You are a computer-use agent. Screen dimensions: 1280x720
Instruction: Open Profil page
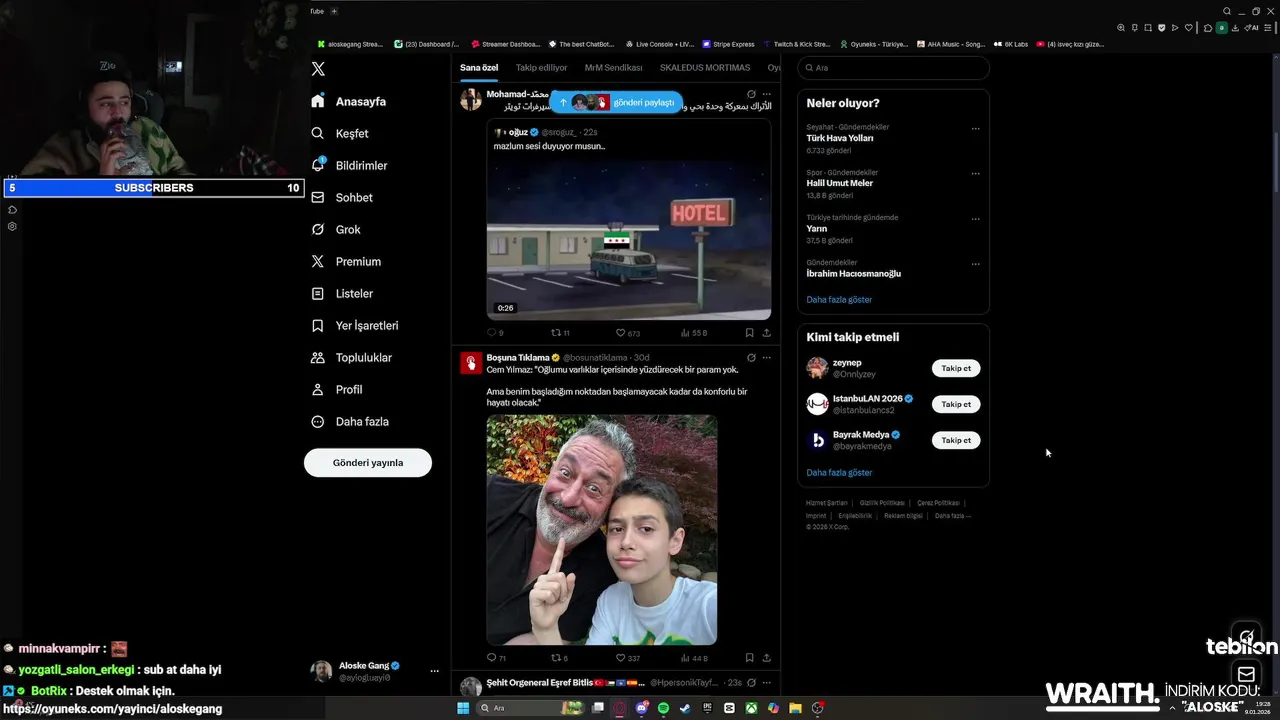(337, 389)
